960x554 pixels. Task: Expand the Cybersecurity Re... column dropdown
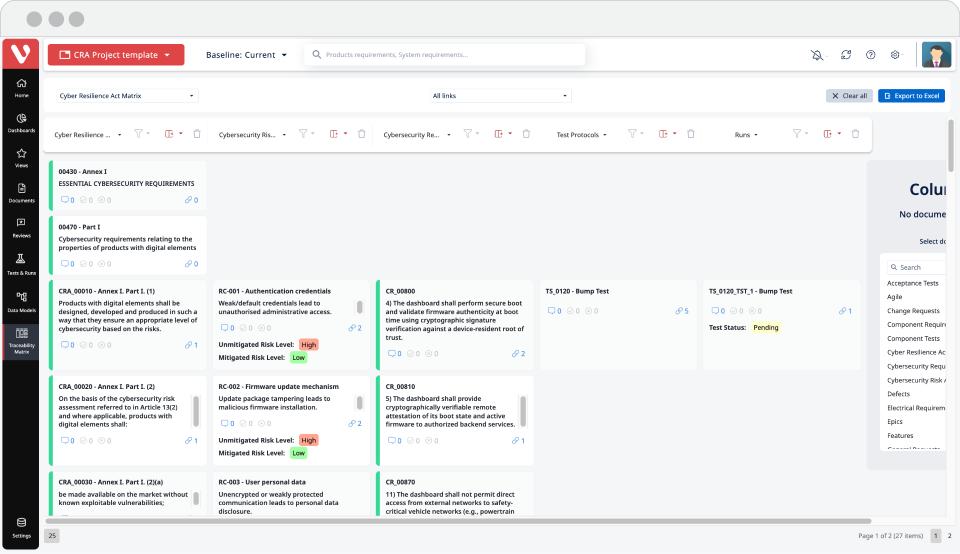[417, 135]
